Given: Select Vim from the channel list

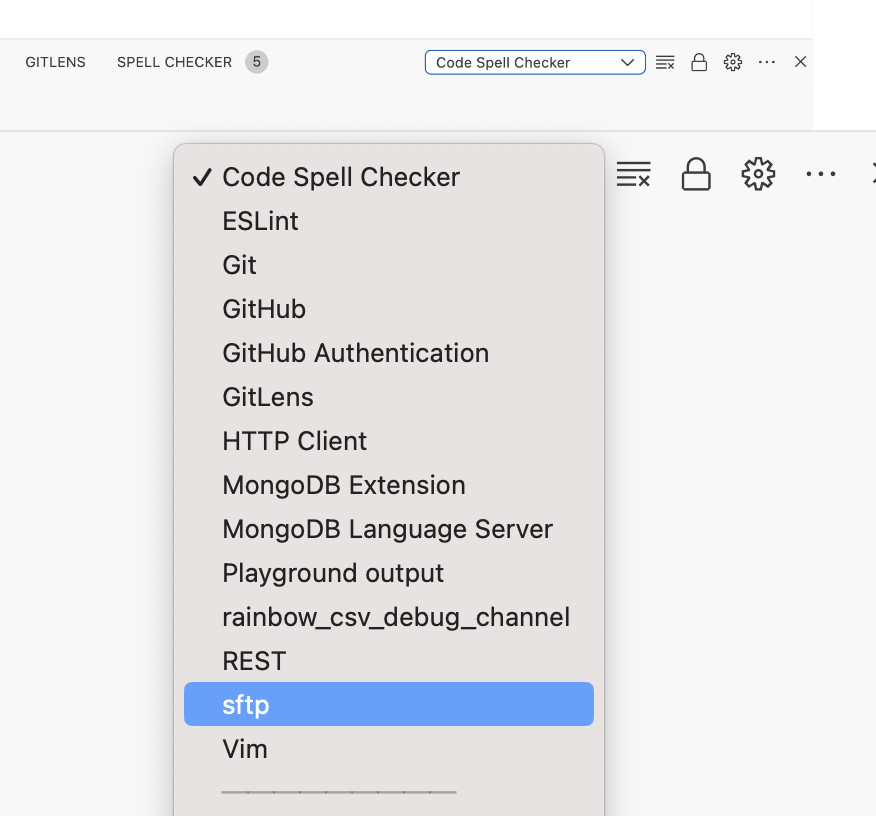Looking at the screenshot, I should tap(245, 749).
